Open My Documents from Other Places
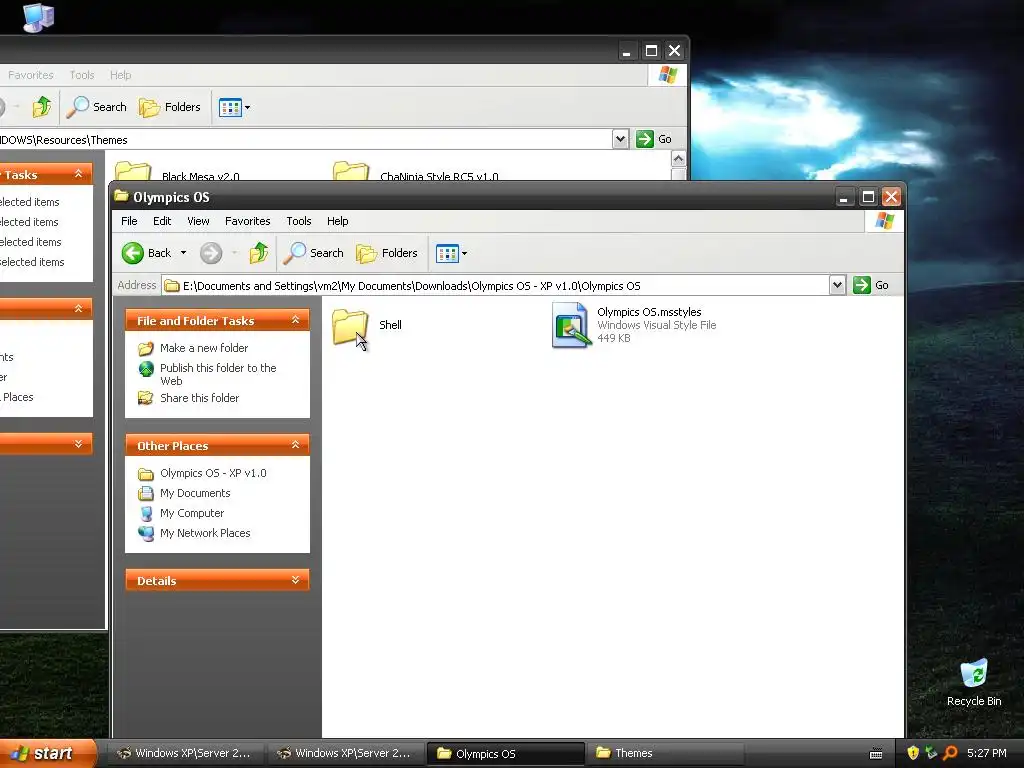The image size is (1024, 768). 195,493
